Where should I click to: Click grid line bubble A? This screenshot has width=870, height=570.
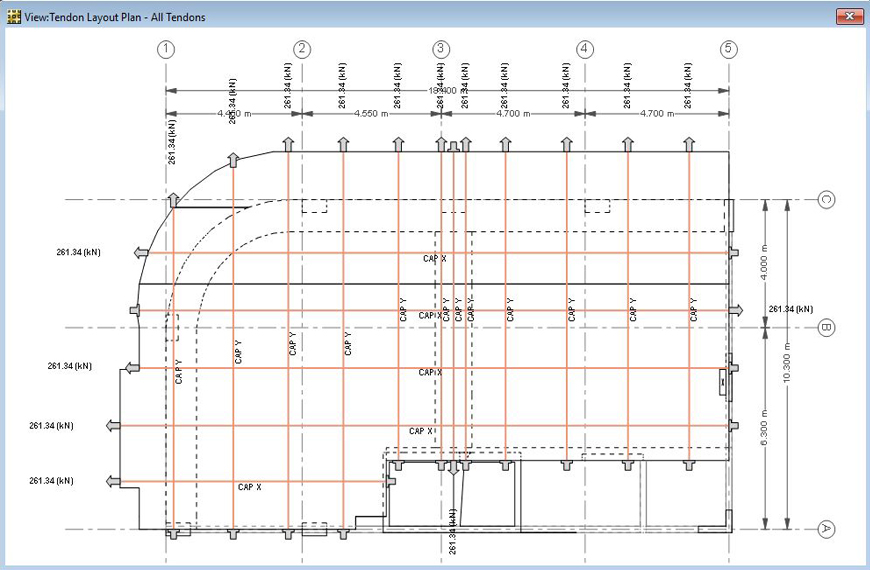coord(826,529)
